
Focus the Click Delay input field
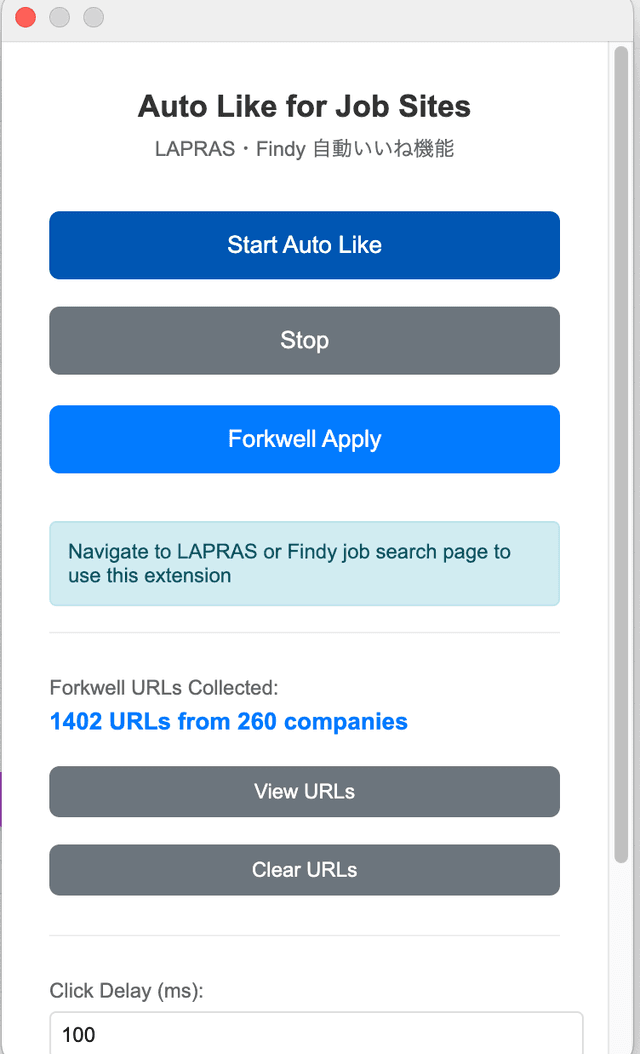(x=316, y=1034)
